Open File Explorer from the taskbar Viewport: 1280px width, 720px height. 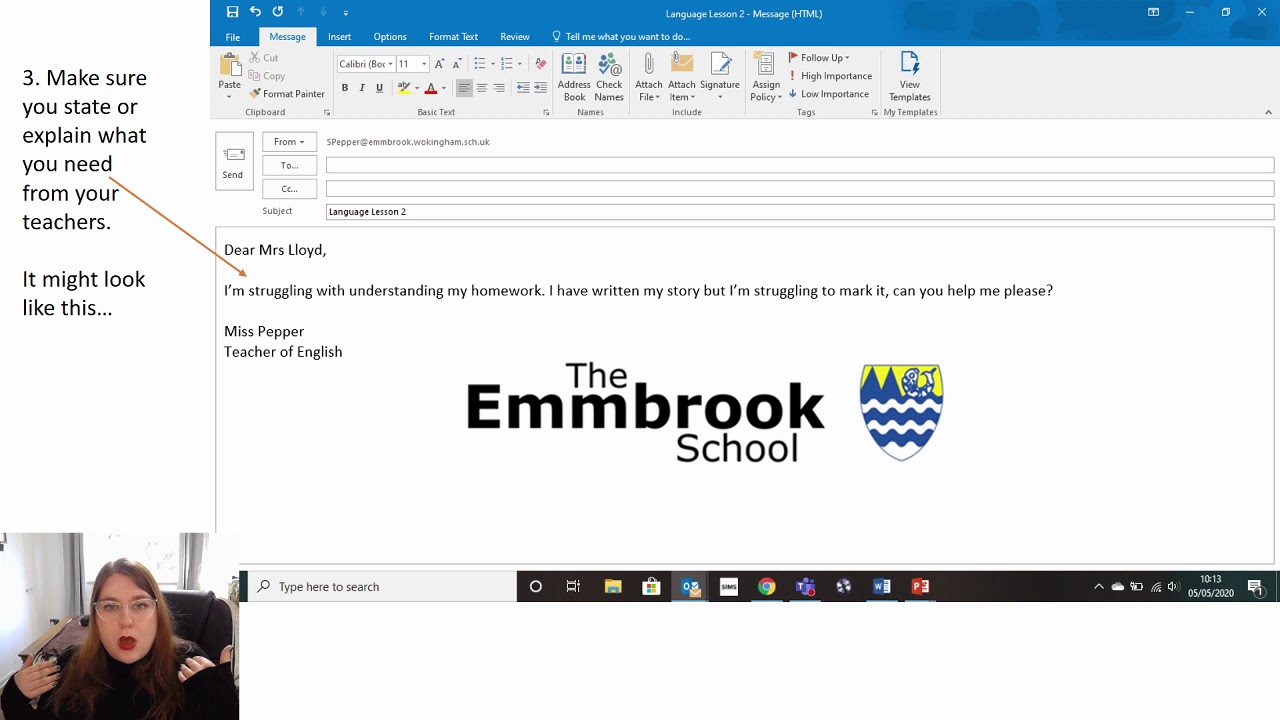click(x=612, y=587)
